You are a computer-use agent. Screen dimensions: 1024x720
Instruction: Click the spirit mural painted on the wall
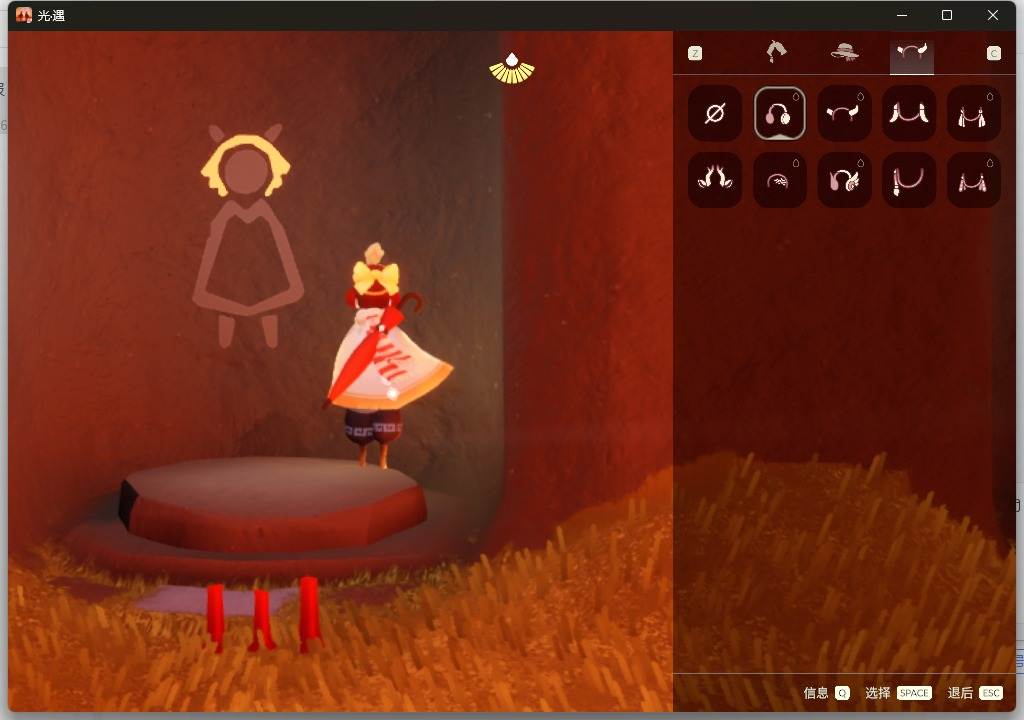tap(247, 235)
